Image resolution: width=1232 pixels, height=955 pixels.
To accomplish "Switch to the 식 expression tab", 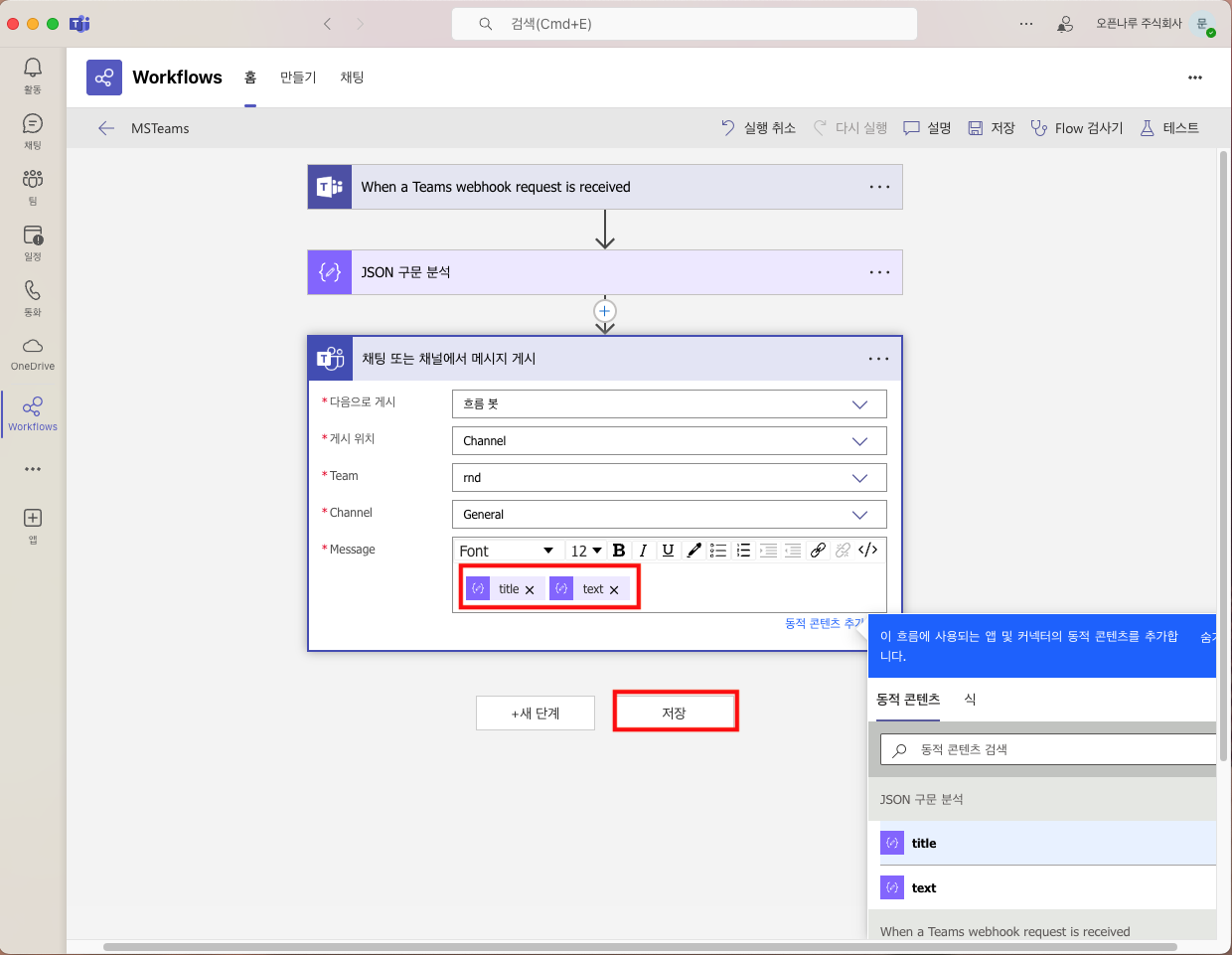I will pyautogui.click(x=970, y=700).
